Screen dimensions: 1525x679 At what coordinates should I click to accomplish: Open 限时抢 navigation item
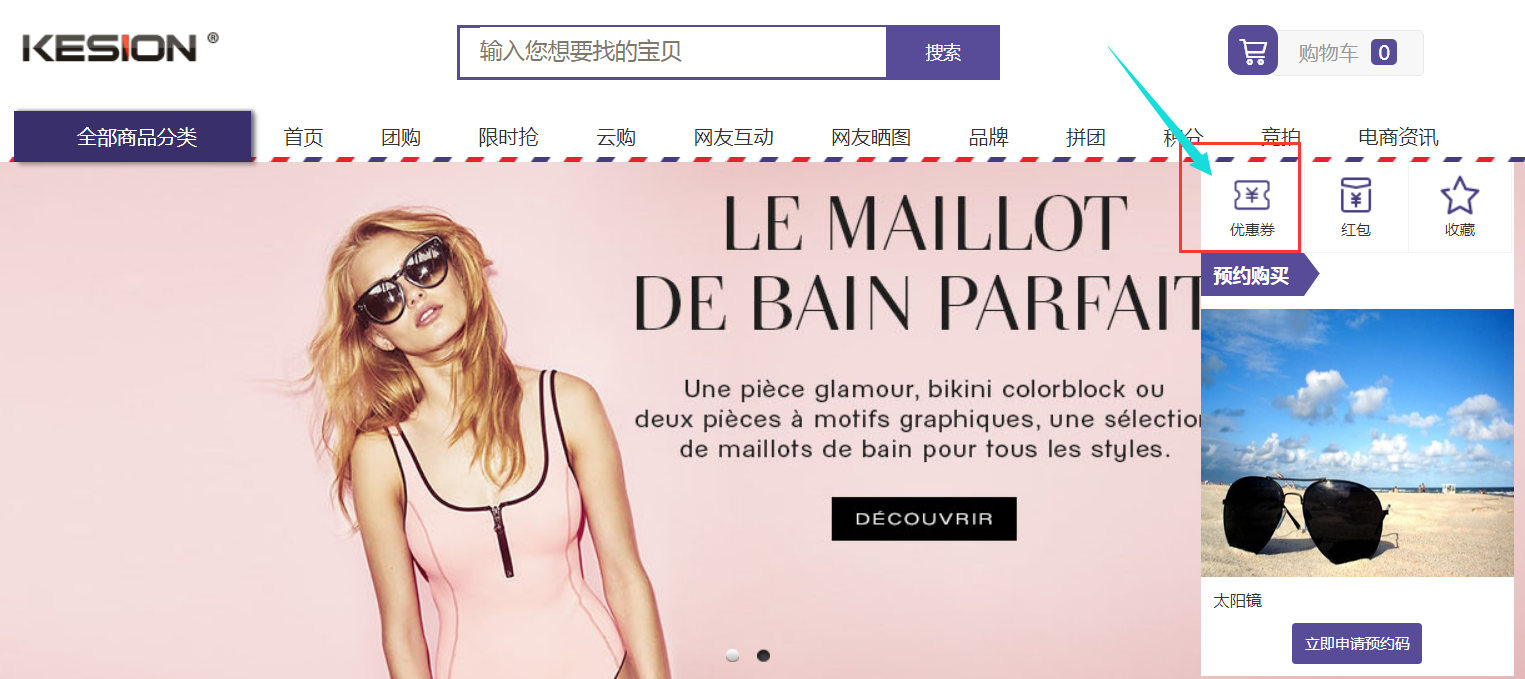click(508, 137)
